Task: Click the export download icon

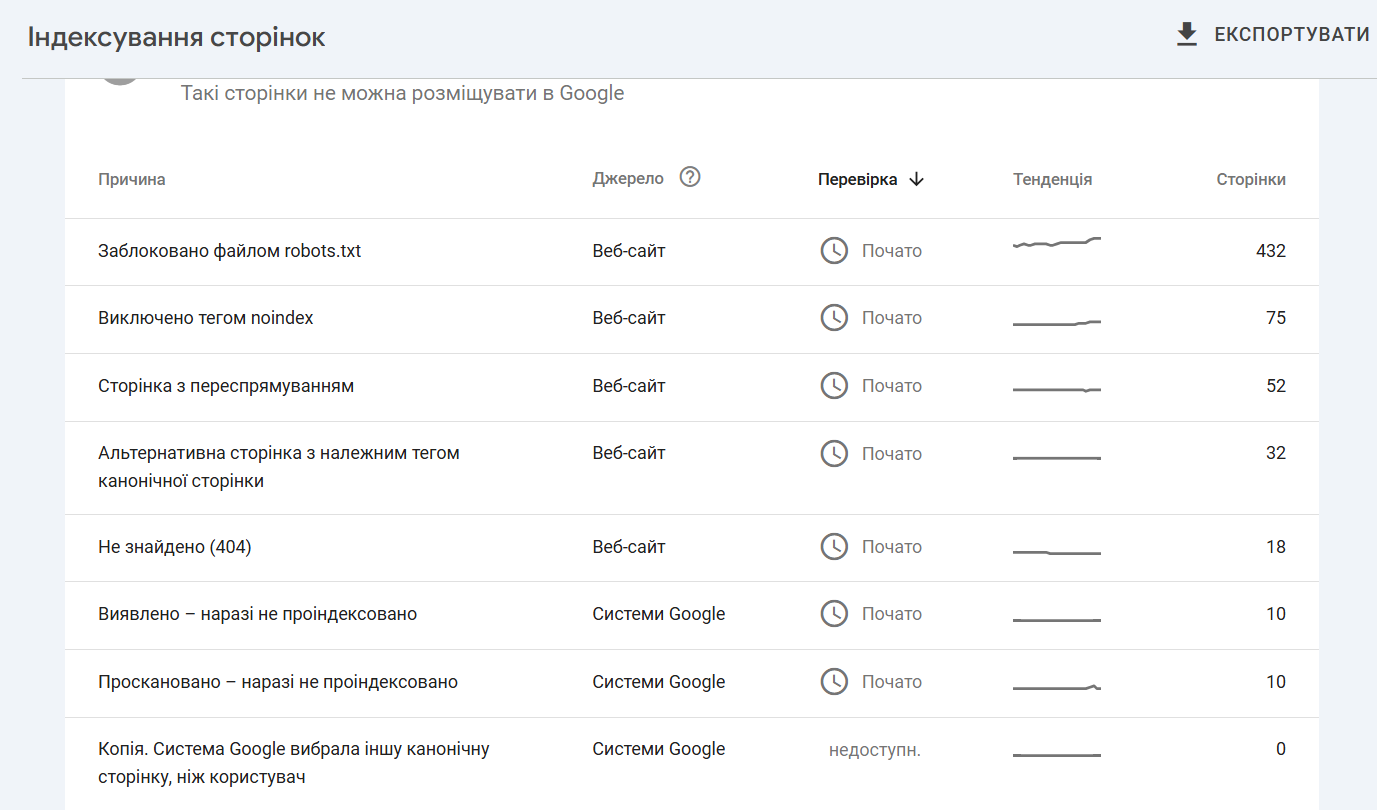Action: point(1187,35)
